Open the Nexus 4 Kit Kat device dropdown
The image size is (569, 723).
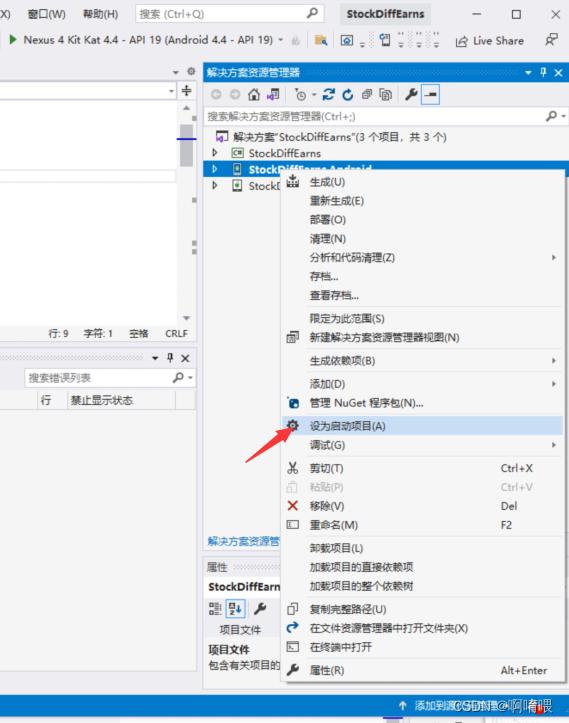pyautogui.click(x=280, y=40)
